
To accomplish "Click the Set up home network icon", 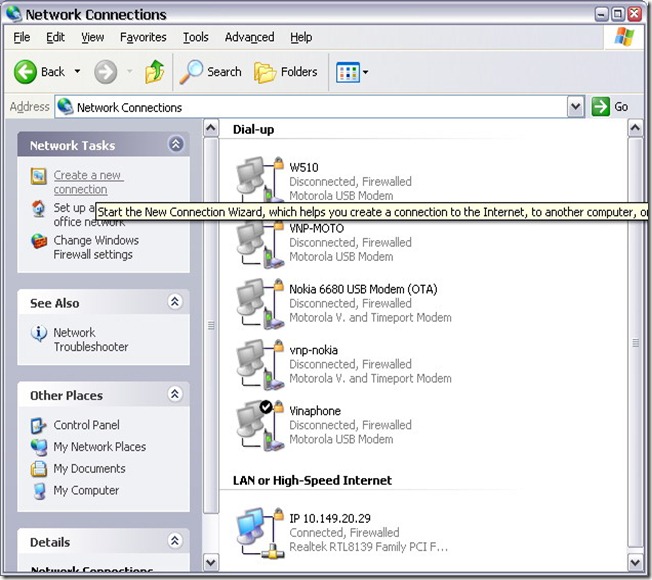I will click(x=38, y=208).
